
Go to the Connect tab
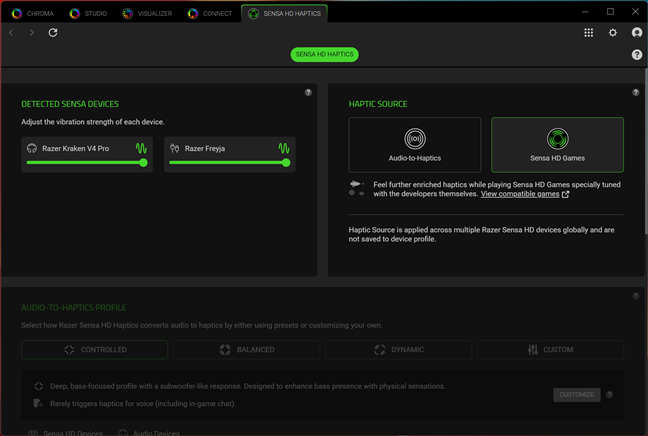[210, 14]
